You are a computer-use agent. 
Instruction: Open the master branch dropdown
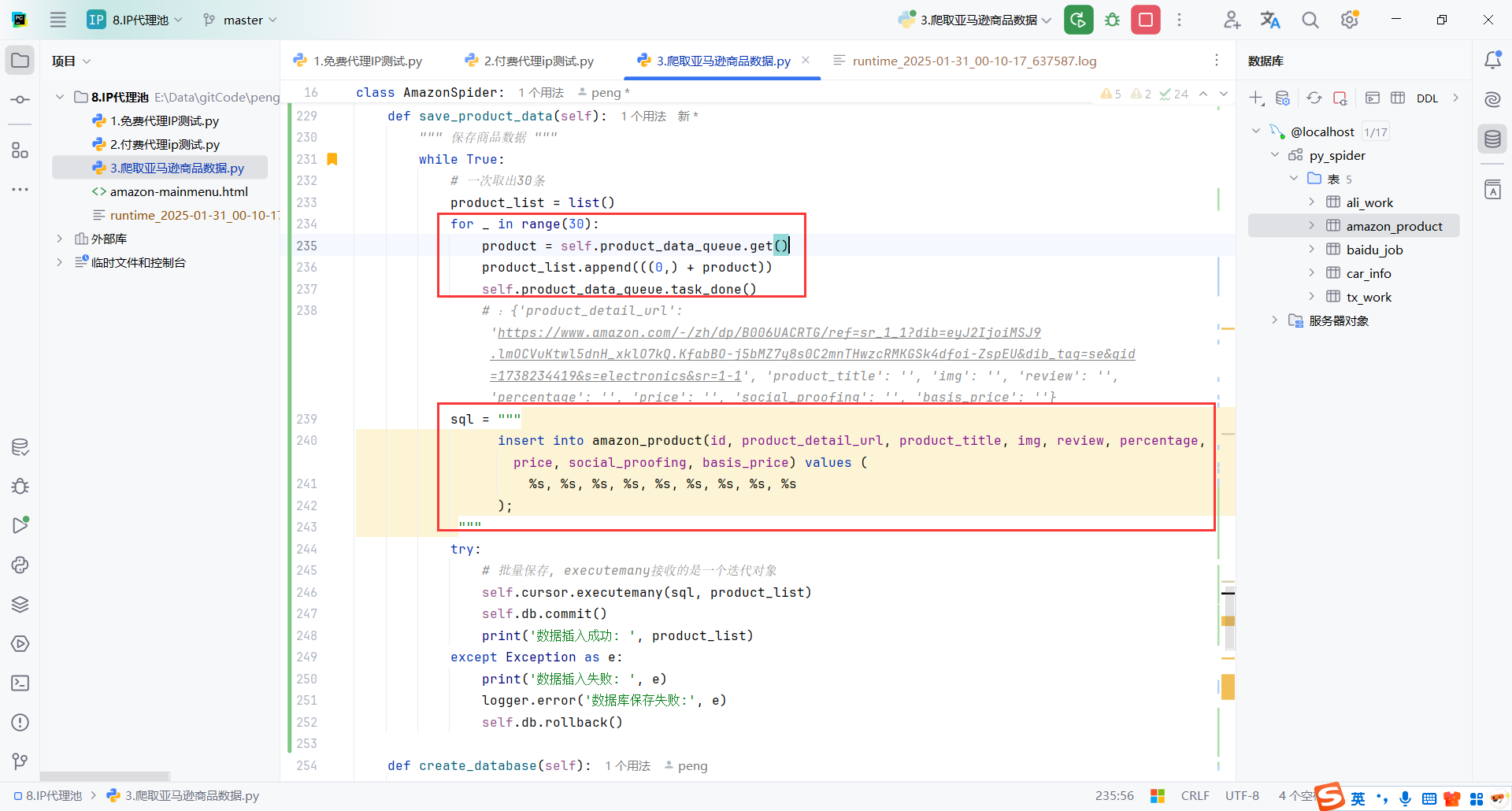point(240,20)
